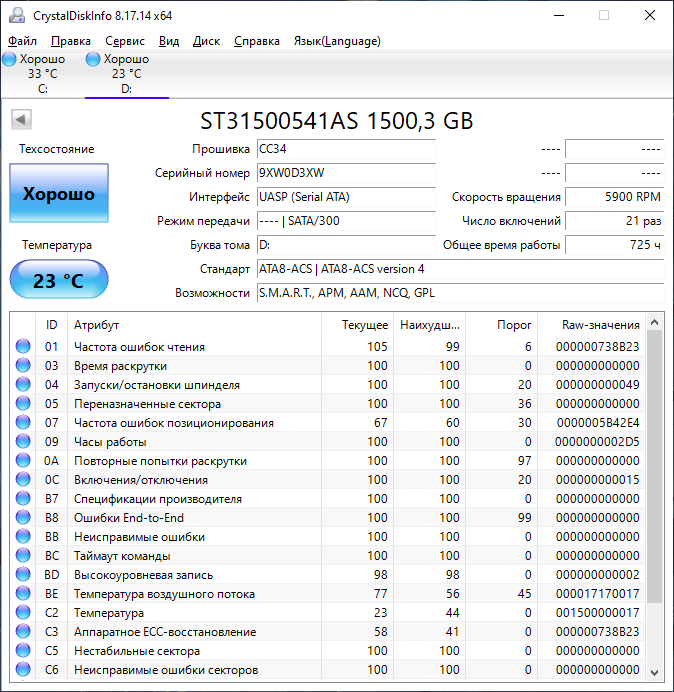The width and height of the screenshot is (674, 692).
Task: Click the previous disk arrow icon
Action: (20, 121)
